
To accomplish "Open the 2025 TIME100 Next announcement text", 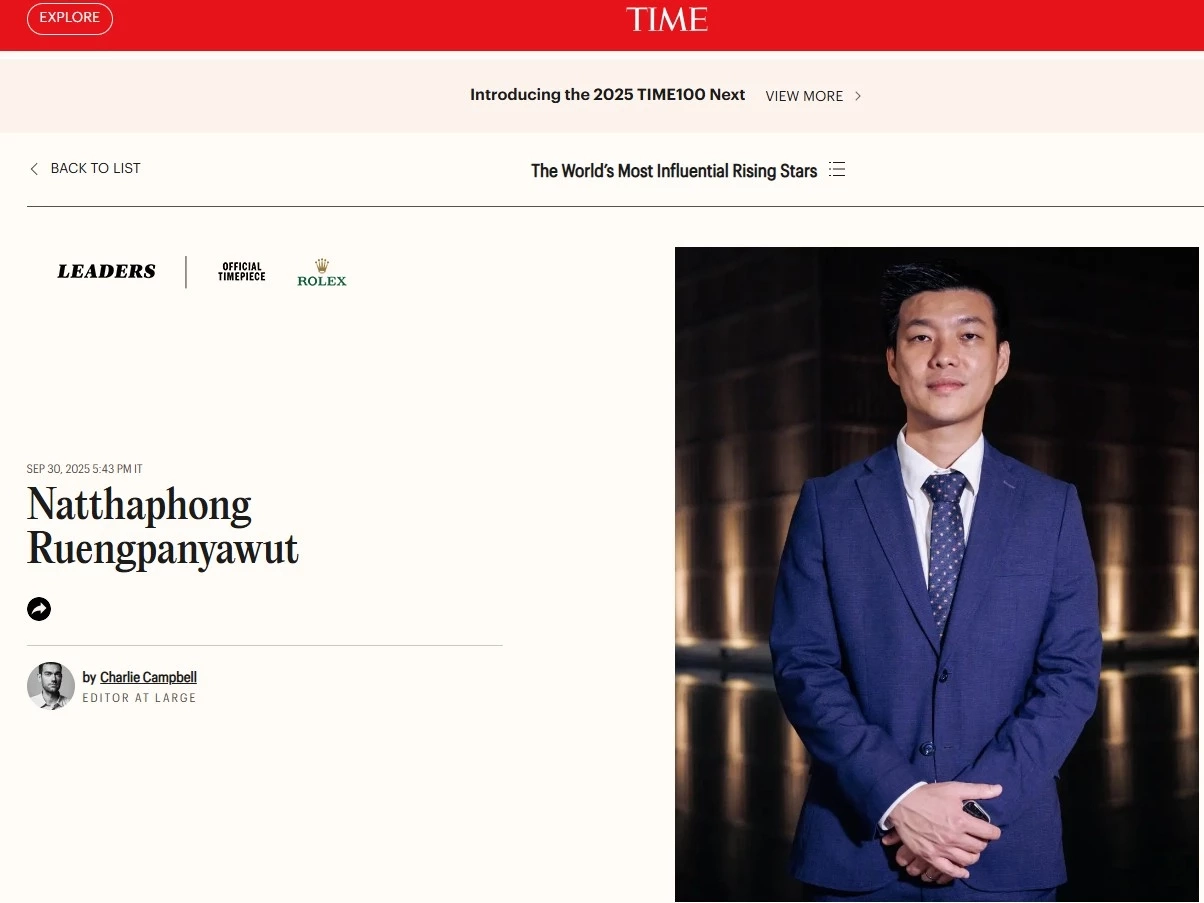I will coord(608,95).
